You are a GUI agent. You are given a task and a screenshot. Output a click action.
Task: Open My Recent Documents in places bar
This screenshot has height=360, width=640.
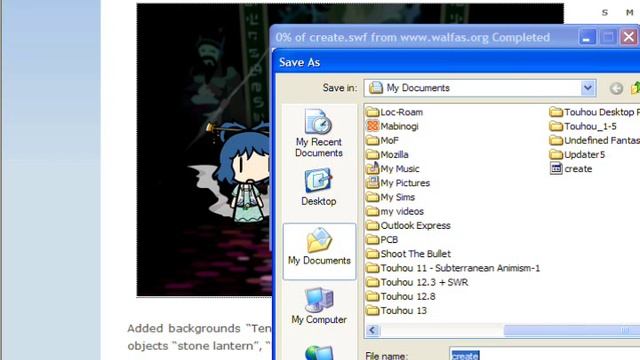tap(319, 133)
